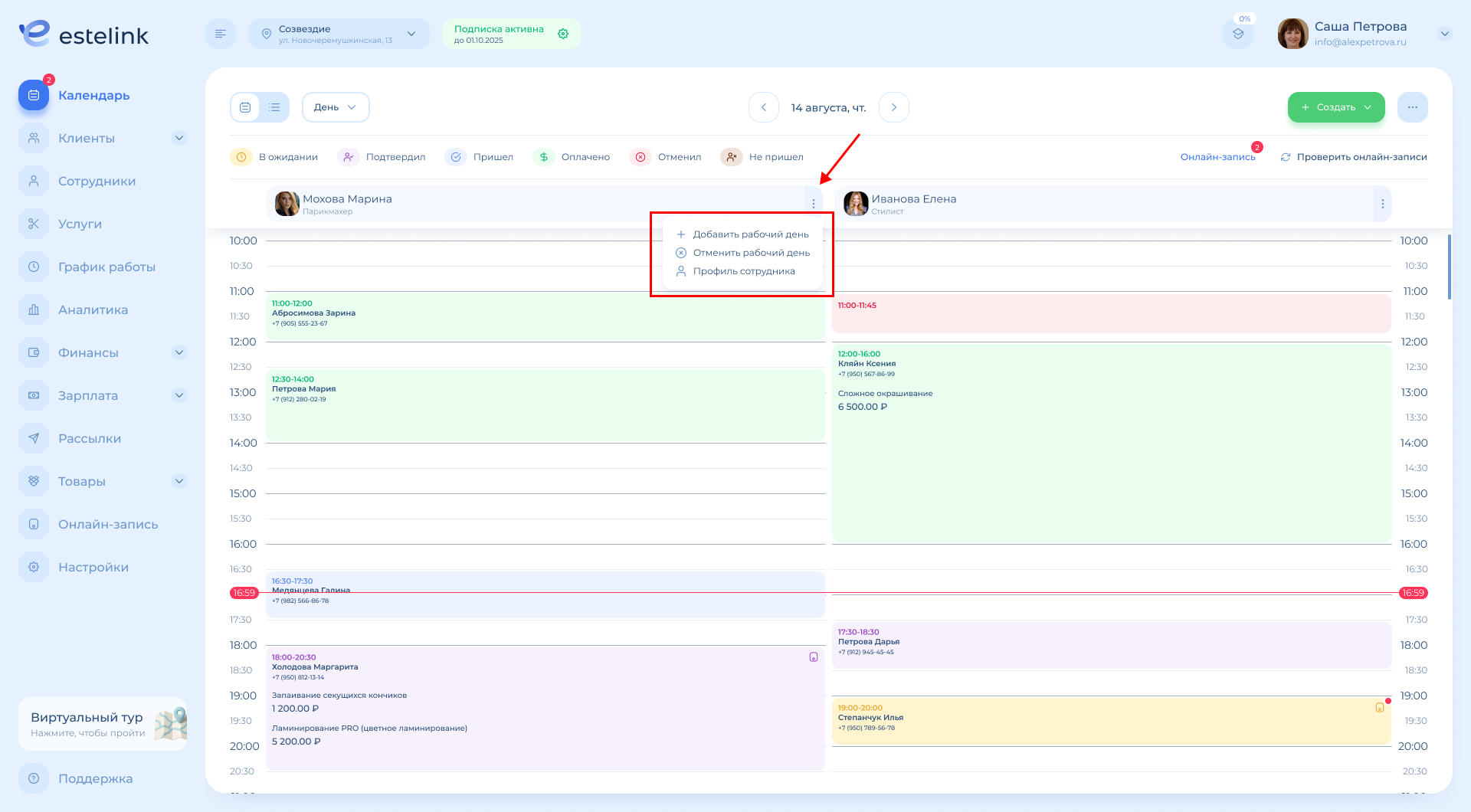Screen dimensions: 1471x812
Task: Choose 'Профиль сотрудника' from the menu
Action: click(743, 271)
